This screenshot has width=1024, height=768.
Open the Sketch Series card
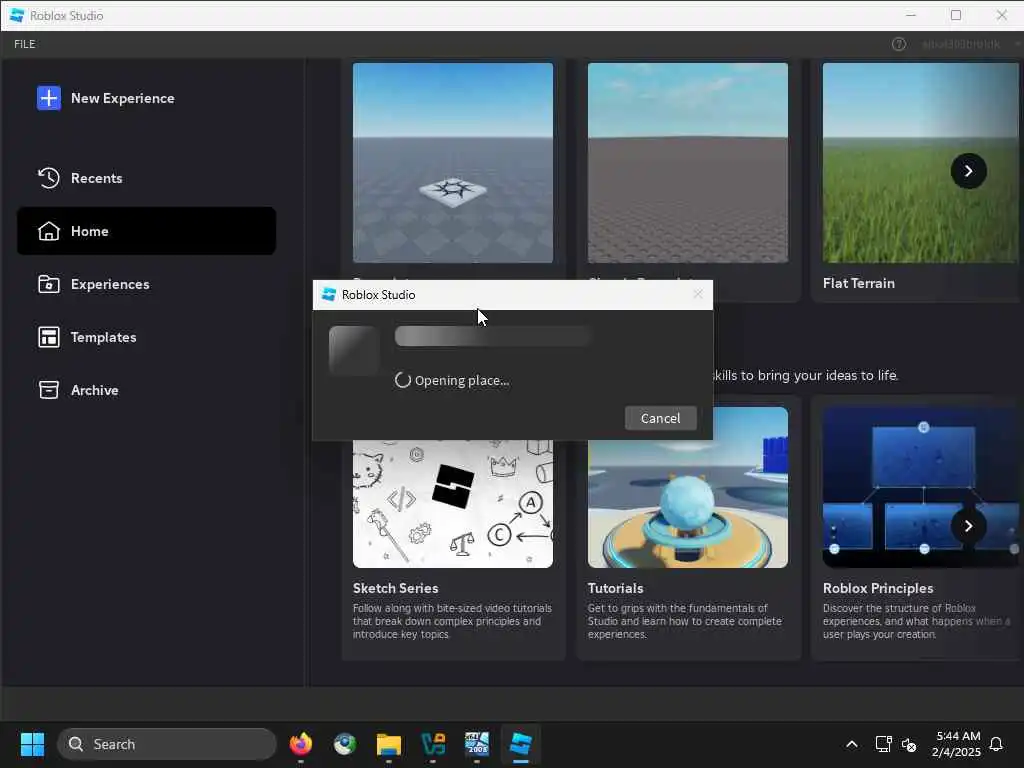(x=453, y=549)
